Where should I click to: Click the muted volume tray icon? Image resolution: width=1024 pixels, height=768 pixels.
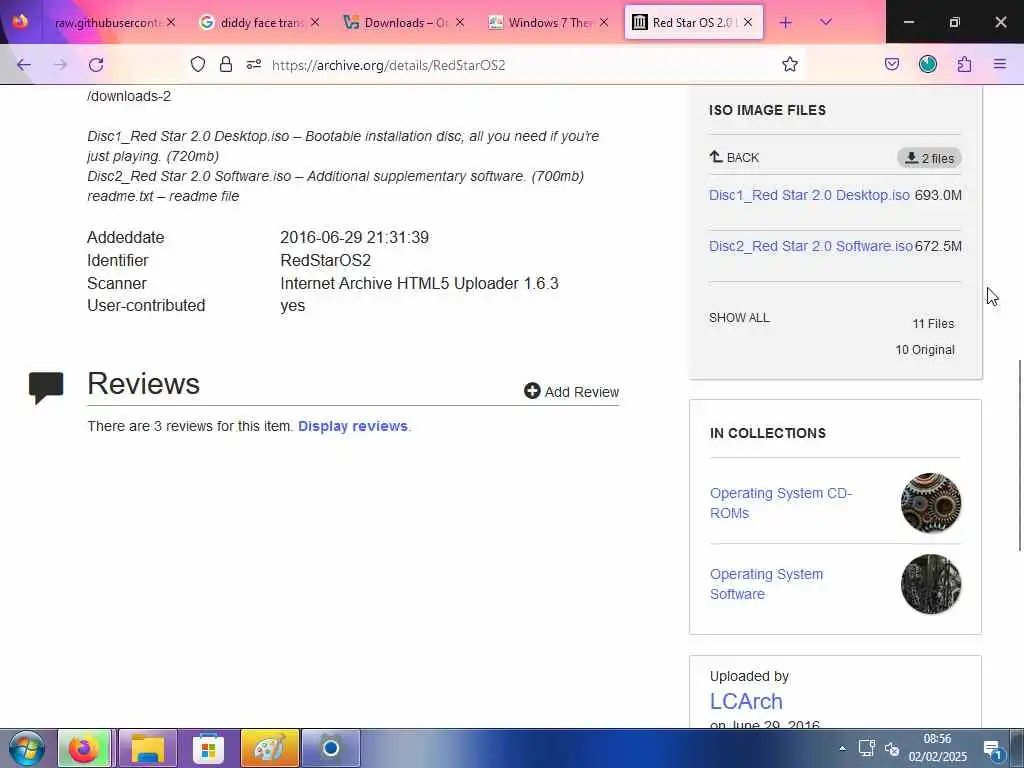coord(892,749)
